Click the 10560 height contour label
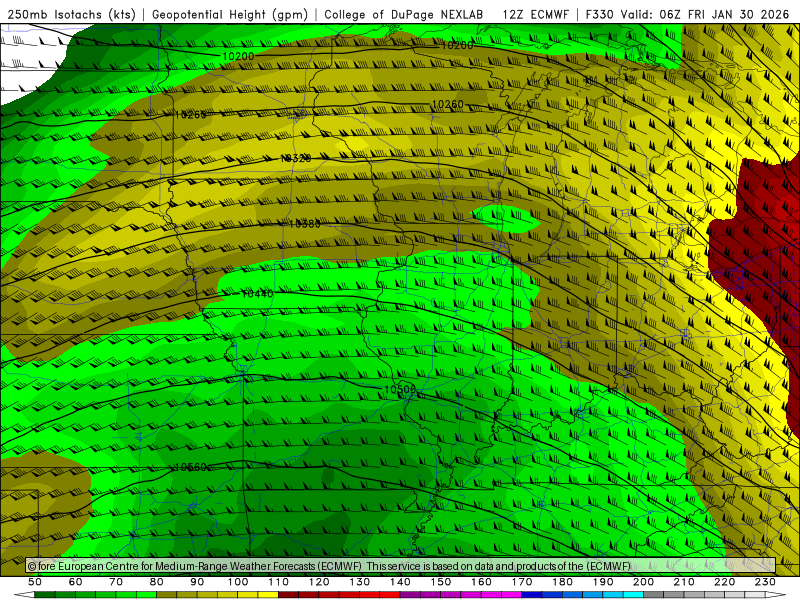The image size is (800, 600). click(x=191, y=467)
